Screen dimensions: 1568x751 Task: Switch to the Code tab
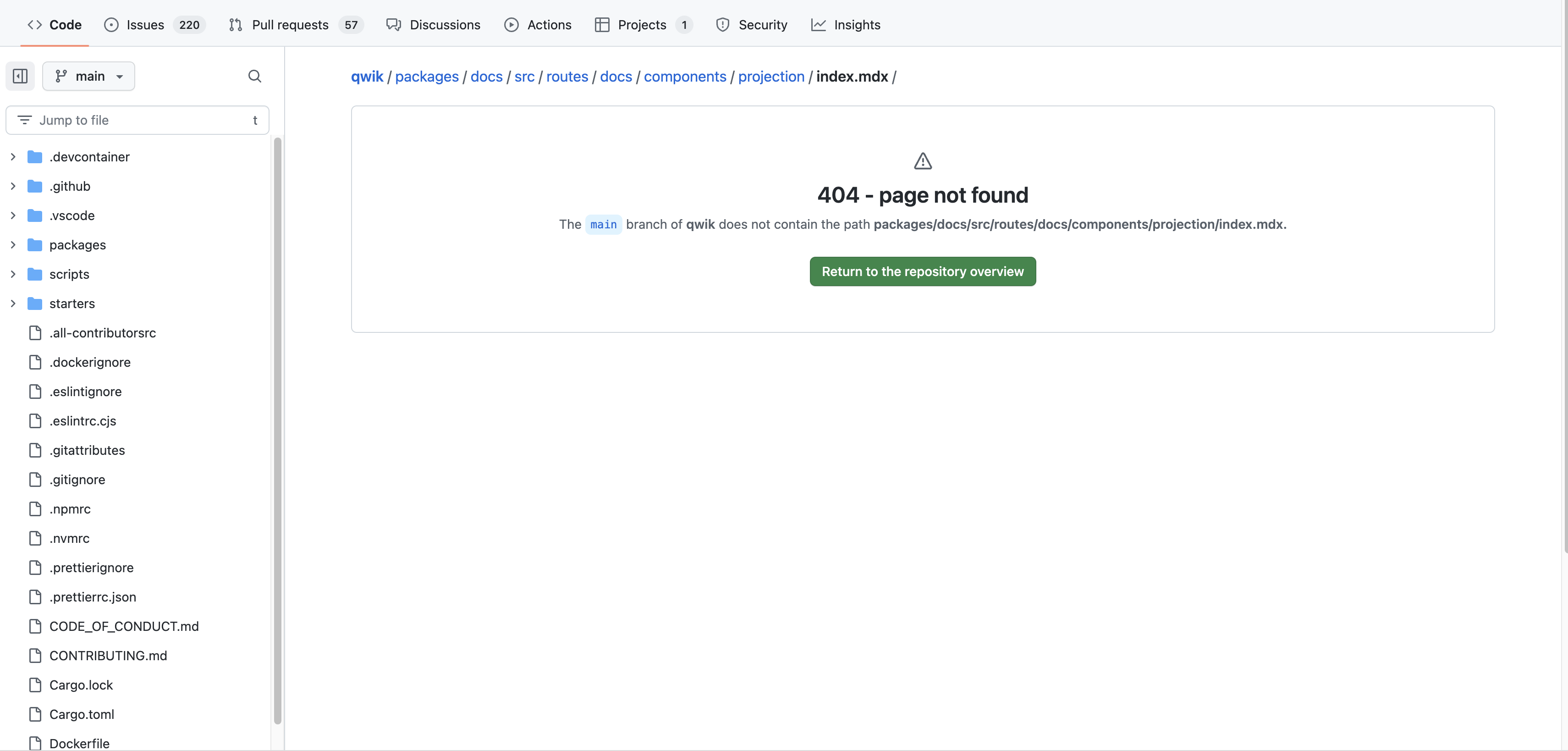click(x=54, y=25)
